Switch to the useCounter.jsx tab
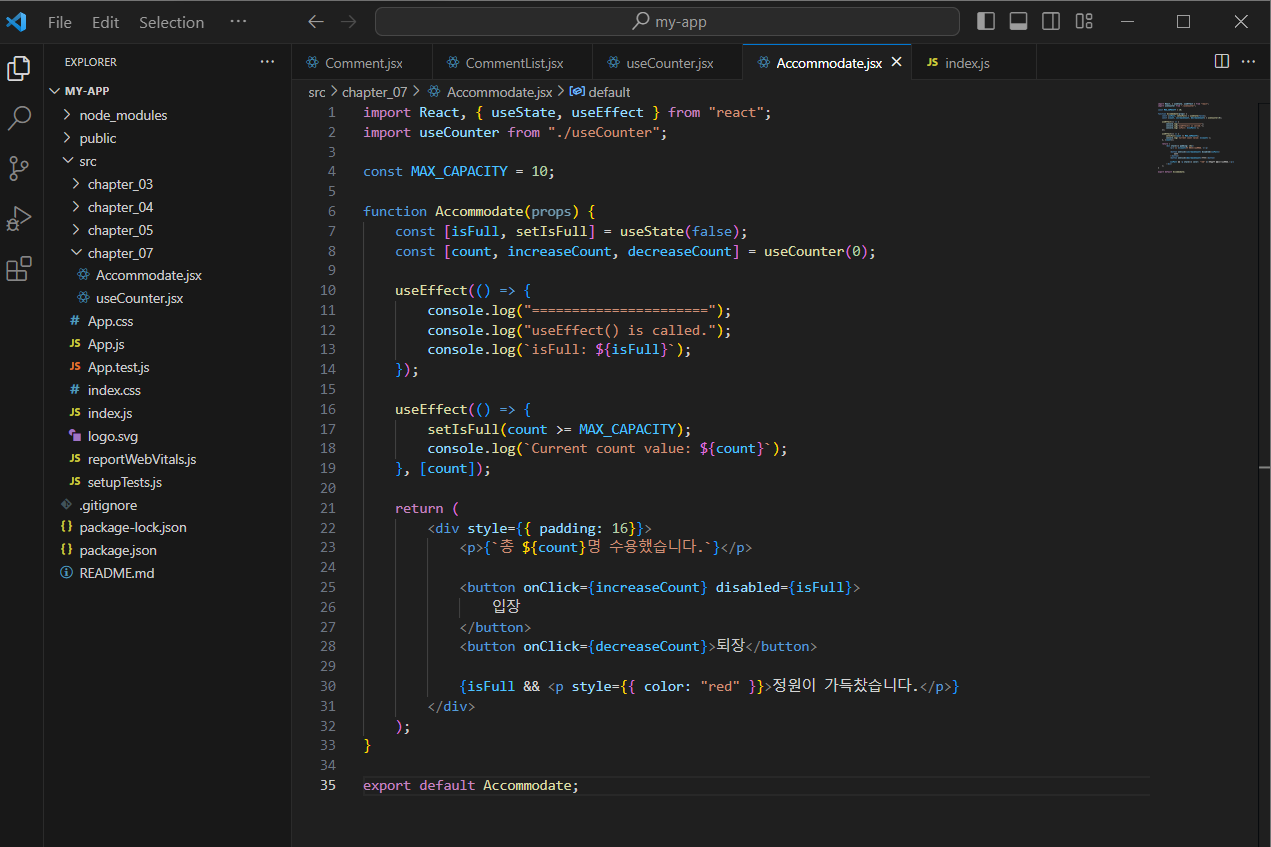Viewport: 1271px width, 847px height. coord(667,63)
